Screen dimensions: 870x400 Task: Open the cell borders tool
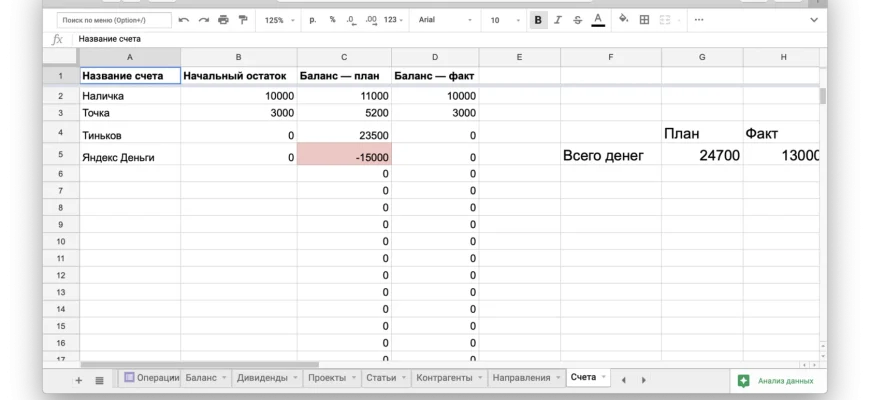644,20
